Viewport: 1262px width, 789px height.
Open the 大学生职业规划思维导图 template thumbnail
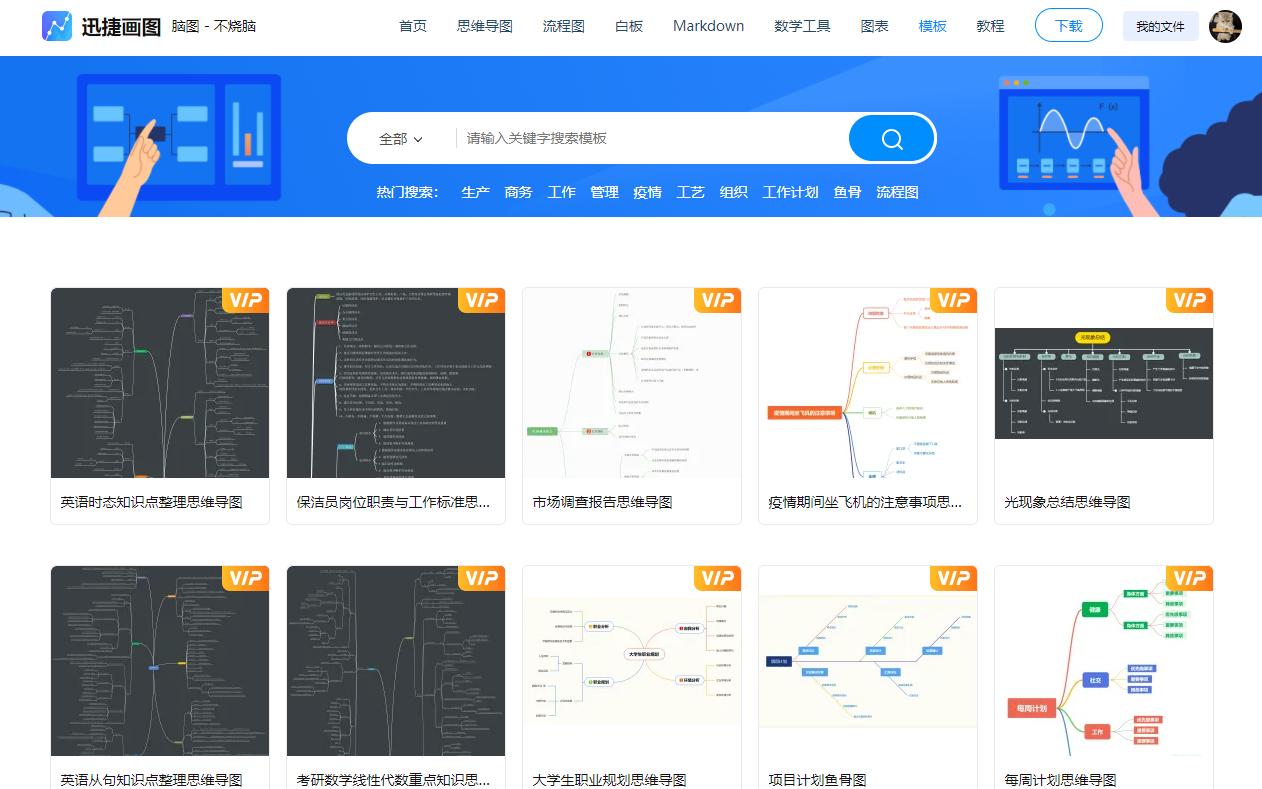pyautogui.click(x=632, y=660)
